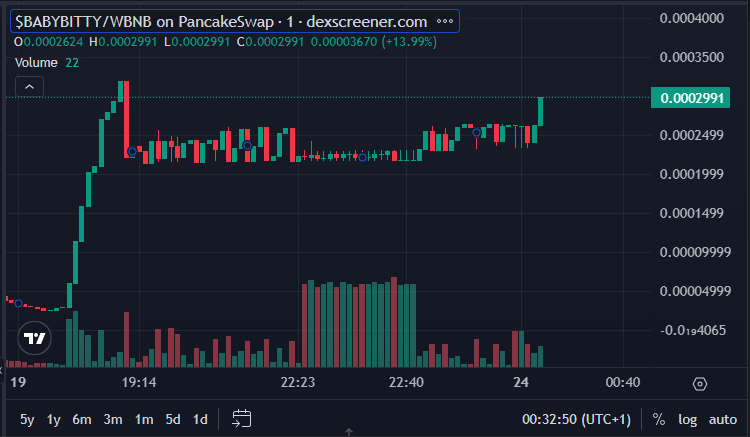
Task: Select the 6m time range
Action: tap(82, 419)
